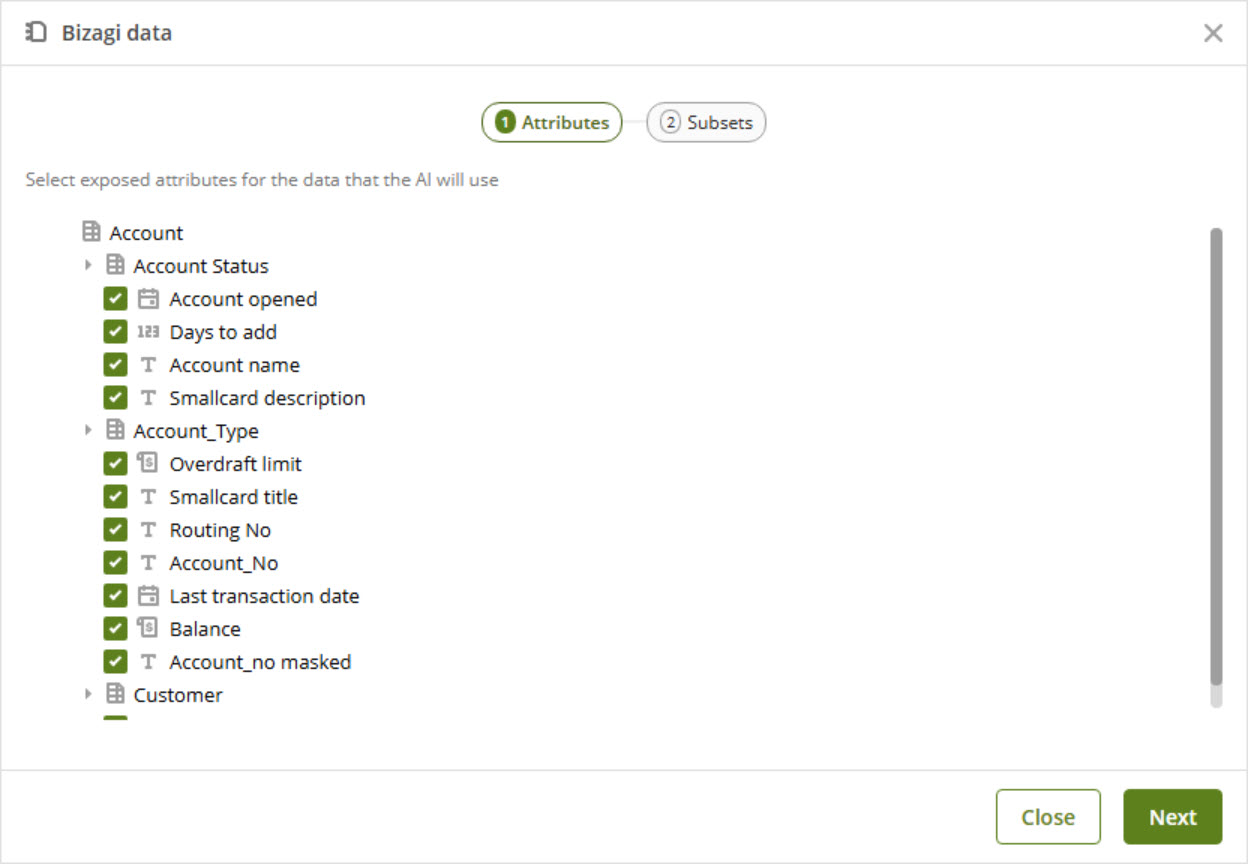Click the calendar icon beside Last transaction date

[148, 596]
